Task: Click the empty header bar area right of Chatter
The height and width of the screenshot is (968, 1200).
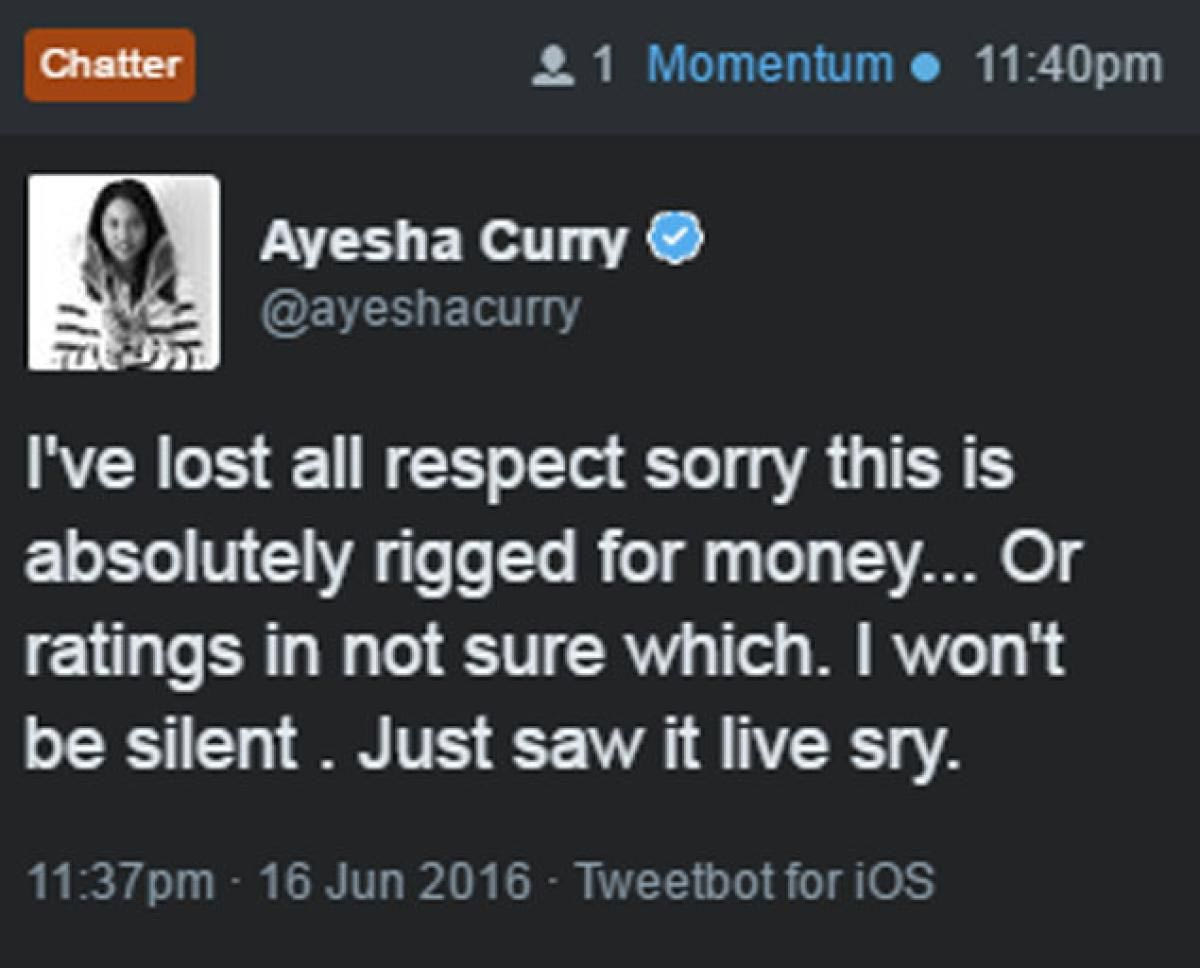Action: pyautogui.click(x=360, y=67)
